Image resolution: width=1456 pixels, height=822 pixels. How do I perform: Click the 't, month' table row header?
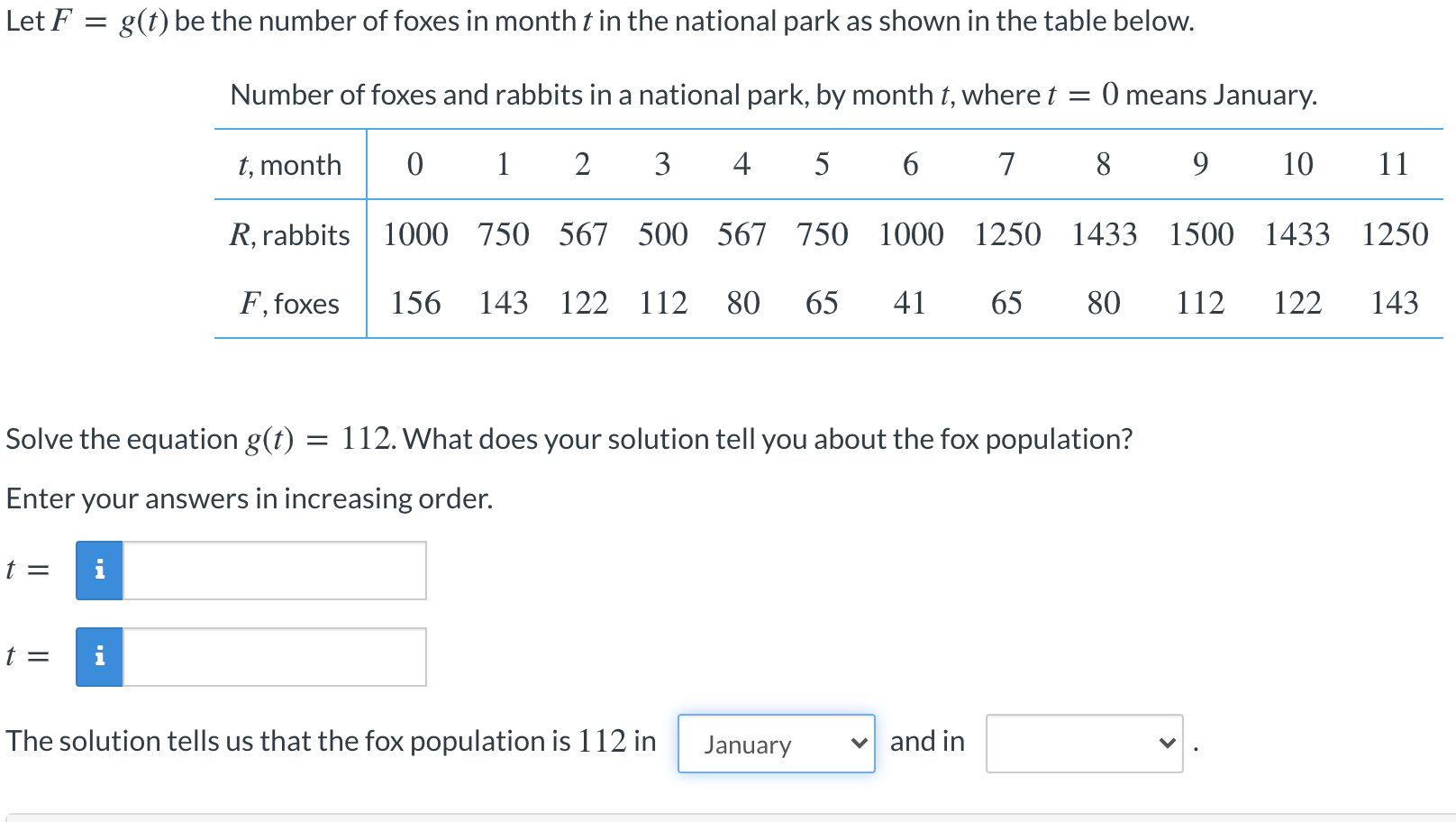[x=290, y=165]
